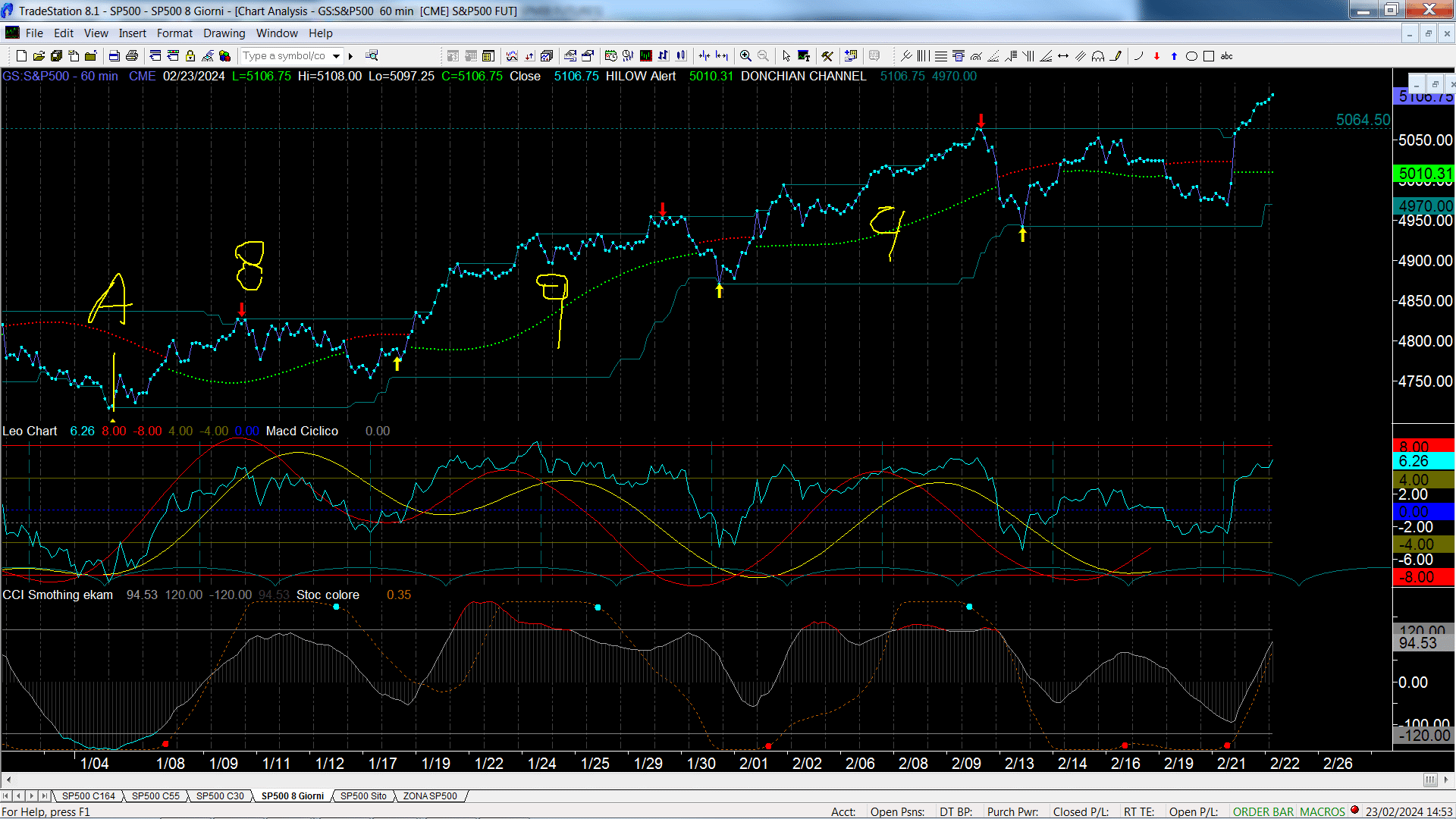Click the Leo Chart indicator label
The height and width of the screenshot is (819, 1456).
pos(30,431)
